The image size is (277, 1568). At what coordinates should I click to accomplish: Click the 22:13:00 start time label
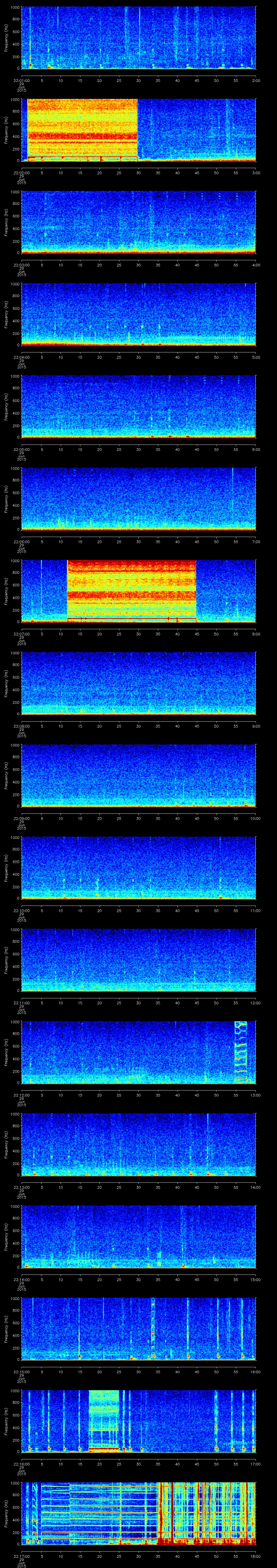pyautogui.click(x=21, y=1187)
